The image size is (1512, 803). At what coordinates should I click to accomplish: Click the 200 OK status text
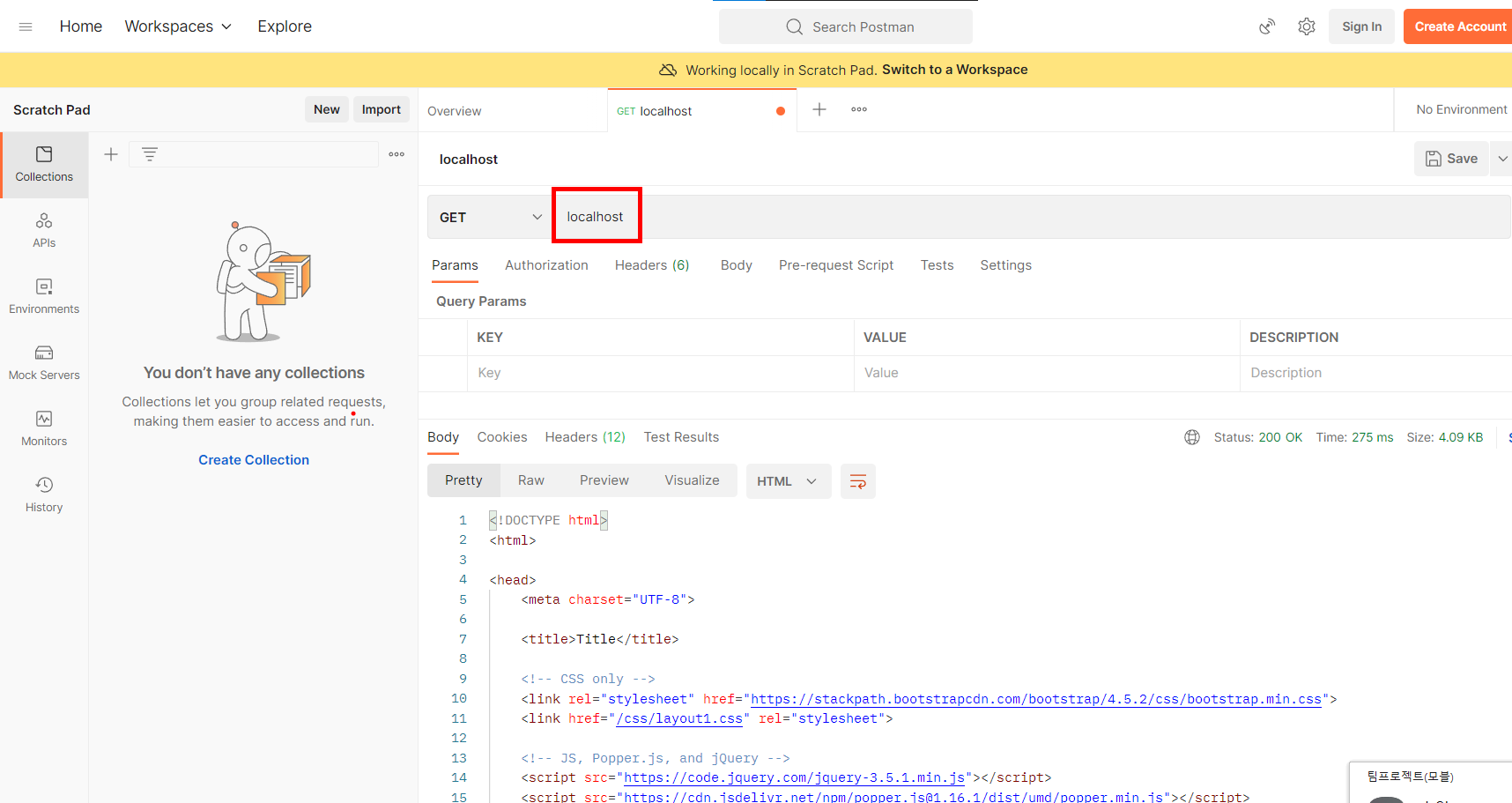click(x=1280, y=437)
